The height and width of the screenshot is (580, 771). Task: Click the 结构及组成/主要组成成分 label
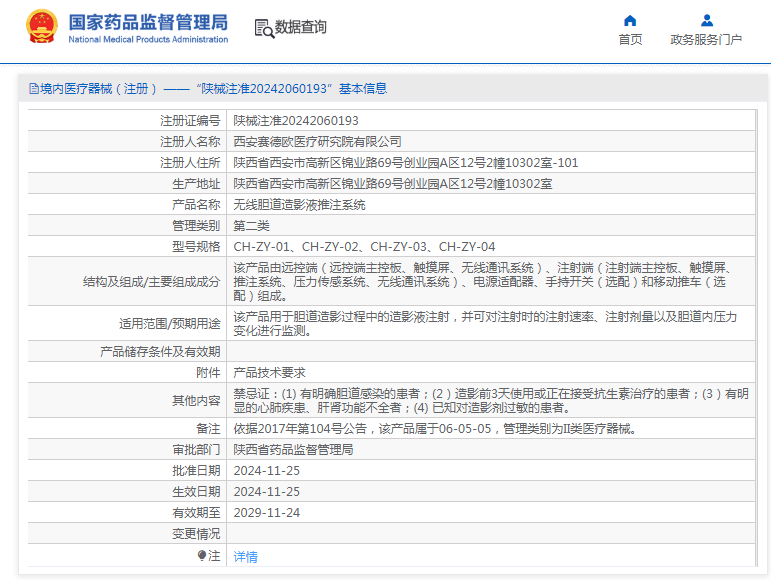151,282
